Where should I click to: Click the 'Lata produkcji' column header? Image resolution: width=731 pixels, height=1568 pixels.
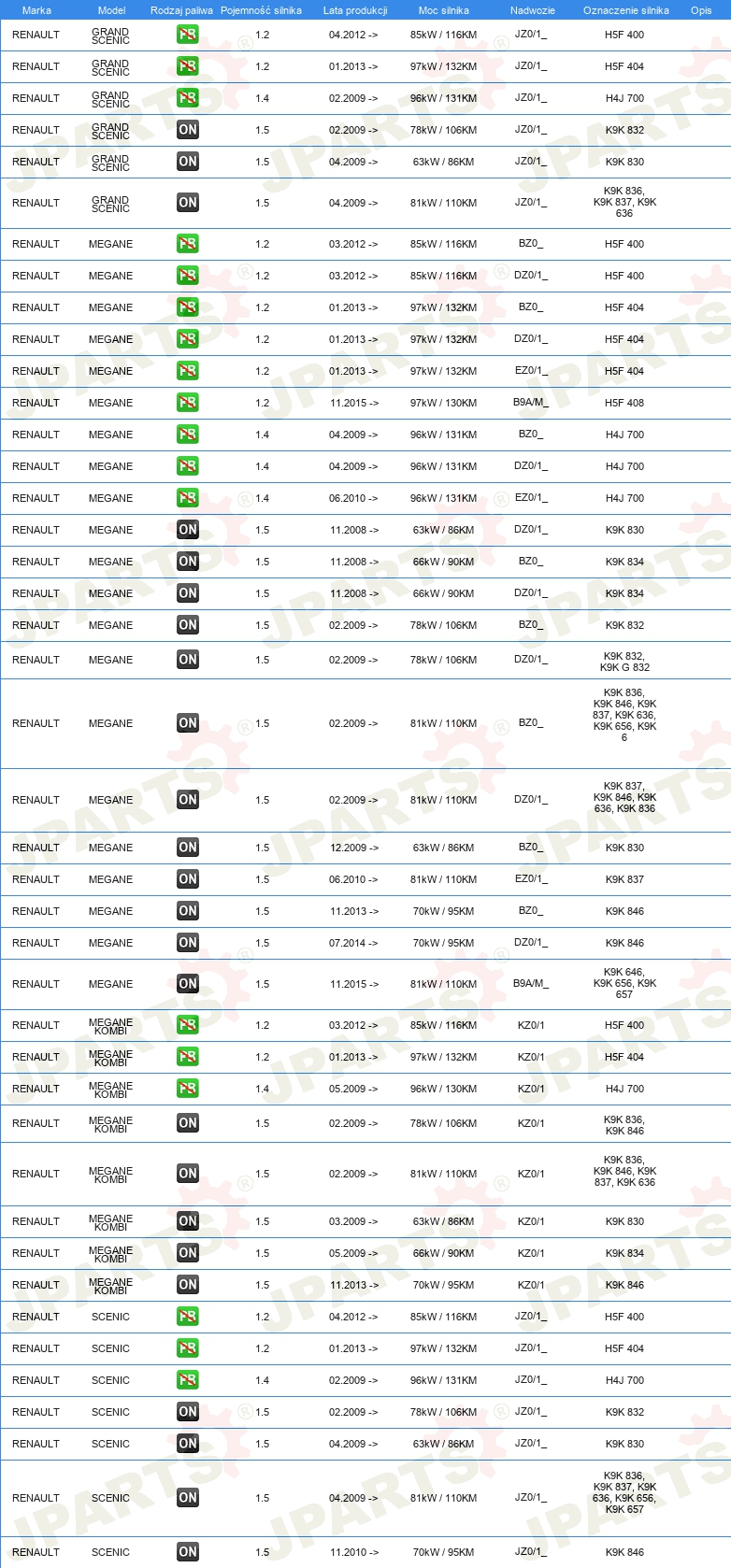click(355, 10)
